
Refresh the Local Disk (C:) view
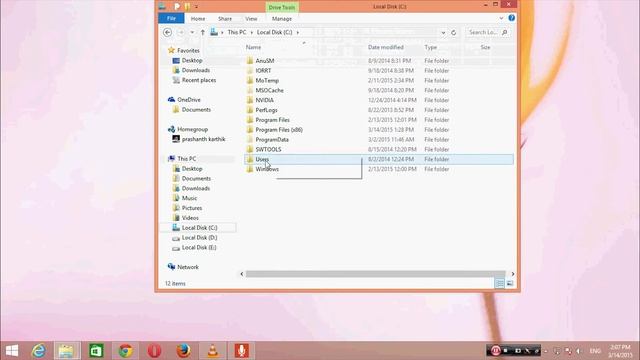453,32
